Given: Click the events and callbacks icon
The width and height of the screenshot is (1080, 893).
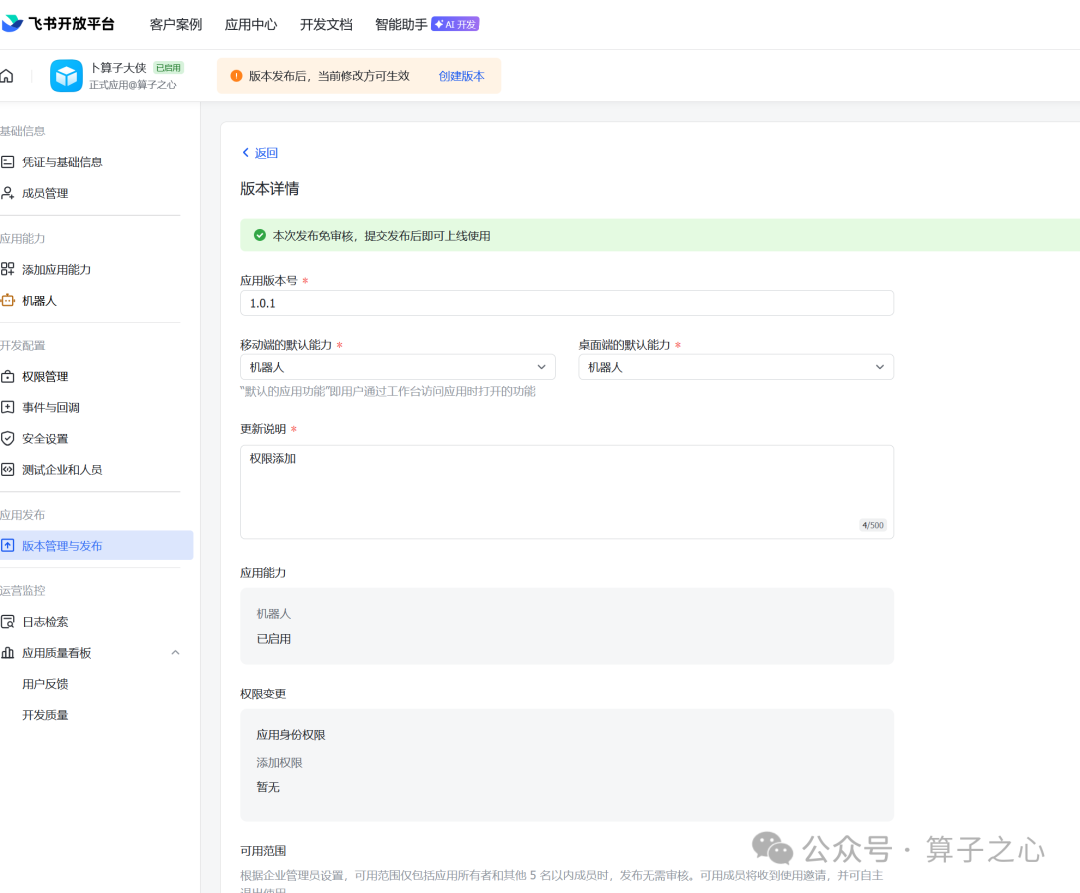Looking at the screenshot, I should point(8,408).
